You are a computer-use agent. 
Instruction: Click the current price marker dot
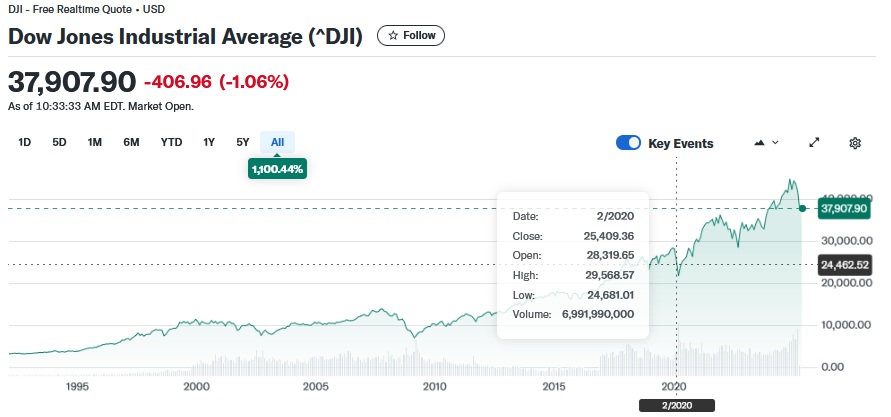[x=802, y=208]
